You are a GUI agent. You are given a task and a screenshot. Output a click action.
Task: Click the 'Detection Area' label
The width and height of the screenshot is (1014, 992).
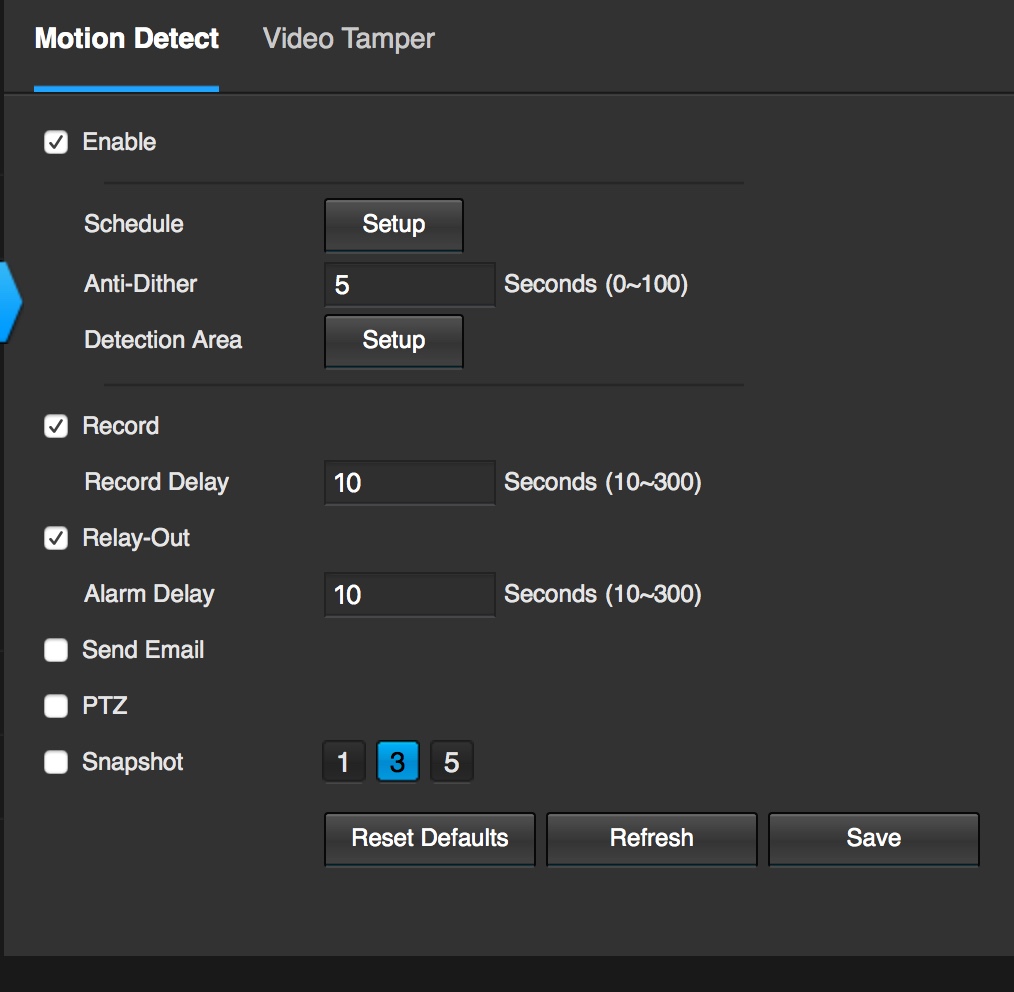(x=163, y=340)
